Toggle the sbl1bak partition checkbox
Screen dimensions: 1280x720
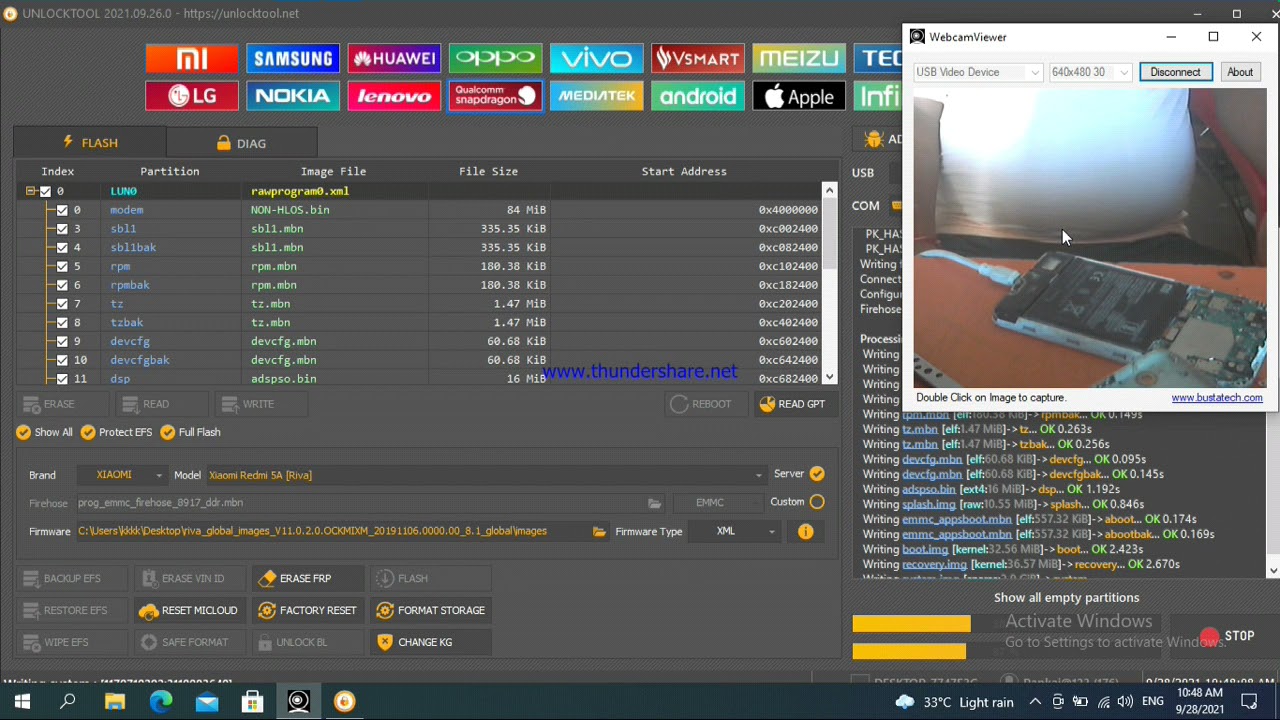pyautogui.click(x=62, y=247)
